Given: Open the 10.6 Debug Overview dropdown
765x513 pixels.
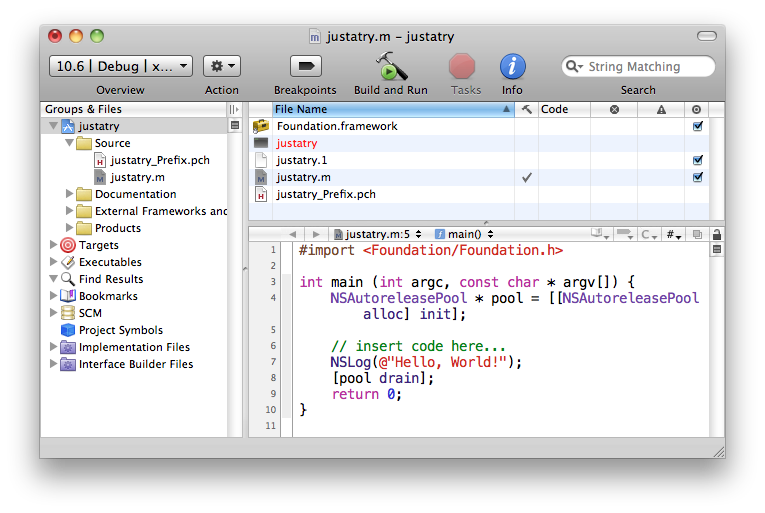Looking at the screenshot, I should (x=120, y=66).
